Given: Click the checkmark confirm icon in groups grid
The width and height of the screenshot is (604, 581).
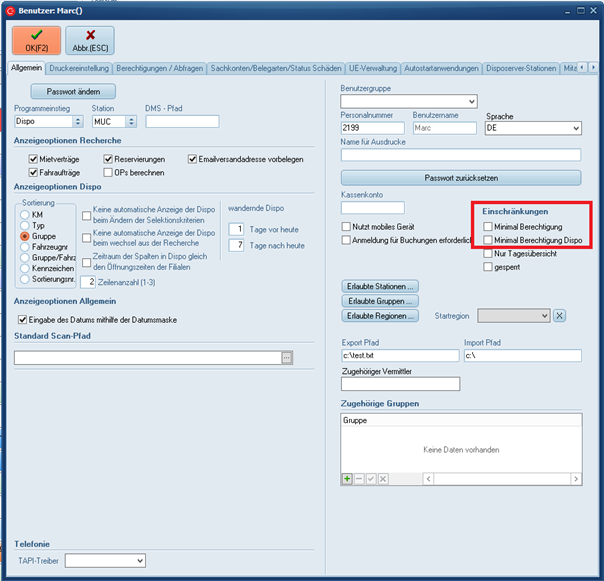Looking at the screenshot, I should click(372, 479).
